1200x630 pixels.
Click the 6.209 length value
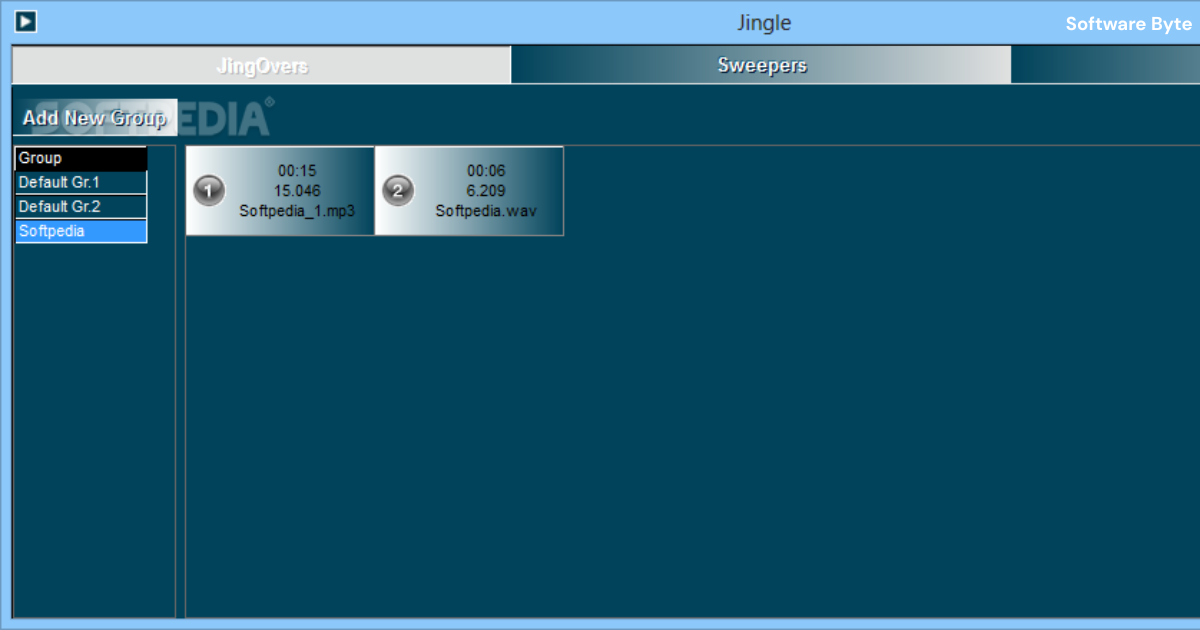pyautogui.click(x=486, y=191)
